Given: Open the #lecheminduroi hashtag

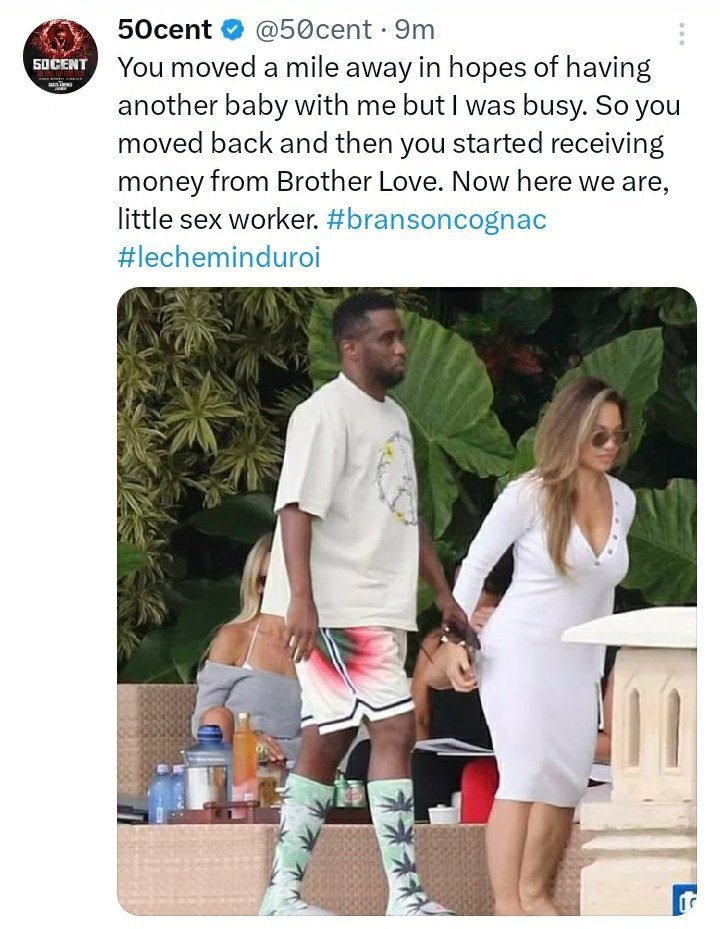Looking at the screenshot, I should [x=219, y=257].
